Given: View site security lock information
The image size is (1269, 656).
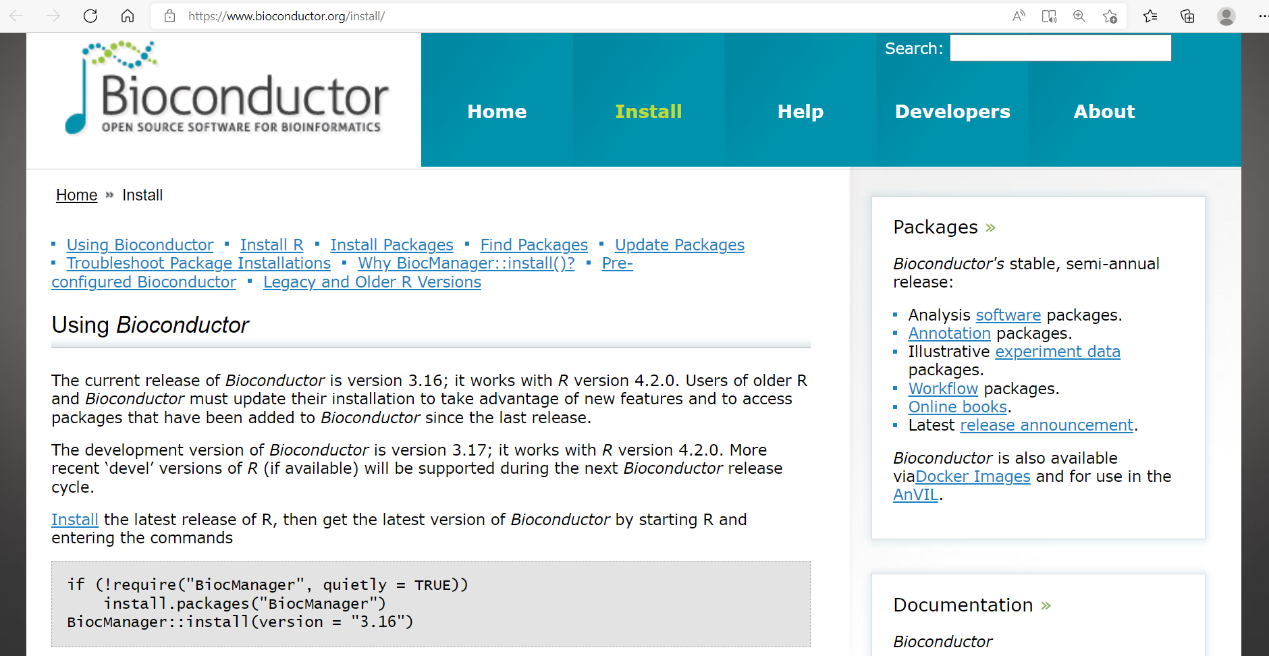Looking at the screenshot, I should 169,16.
